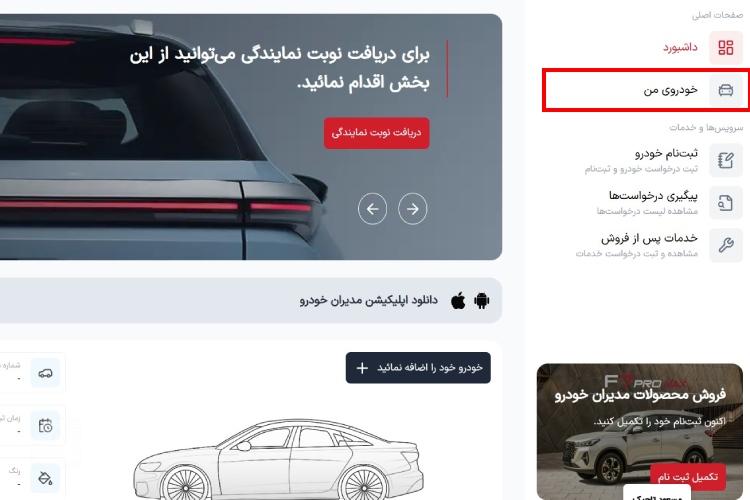Open داشبورد menu item

tap(680, 47)
